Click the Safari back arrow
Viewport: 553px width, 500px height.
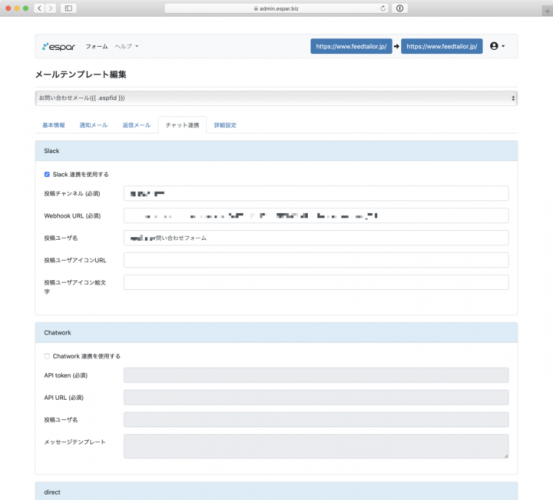point(40,8)
